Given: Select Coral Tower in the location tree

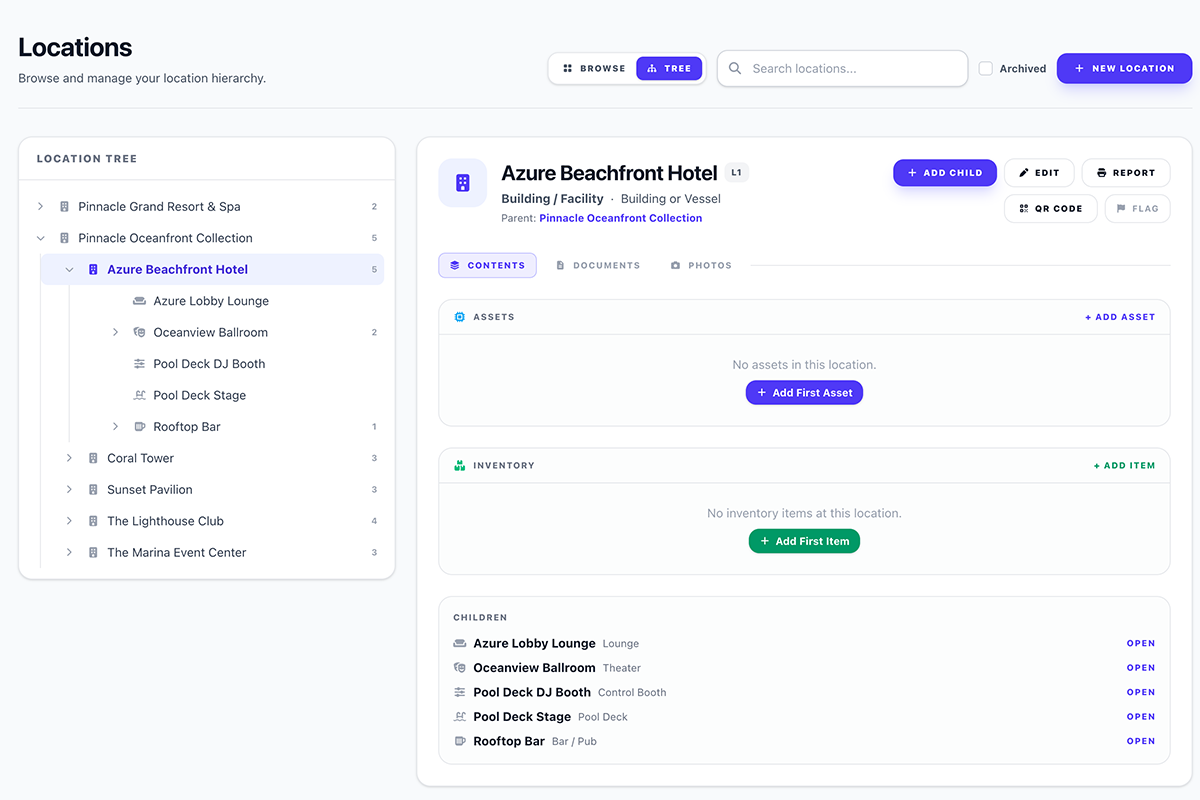Looking at the screenshot, I should coord(140,458).
